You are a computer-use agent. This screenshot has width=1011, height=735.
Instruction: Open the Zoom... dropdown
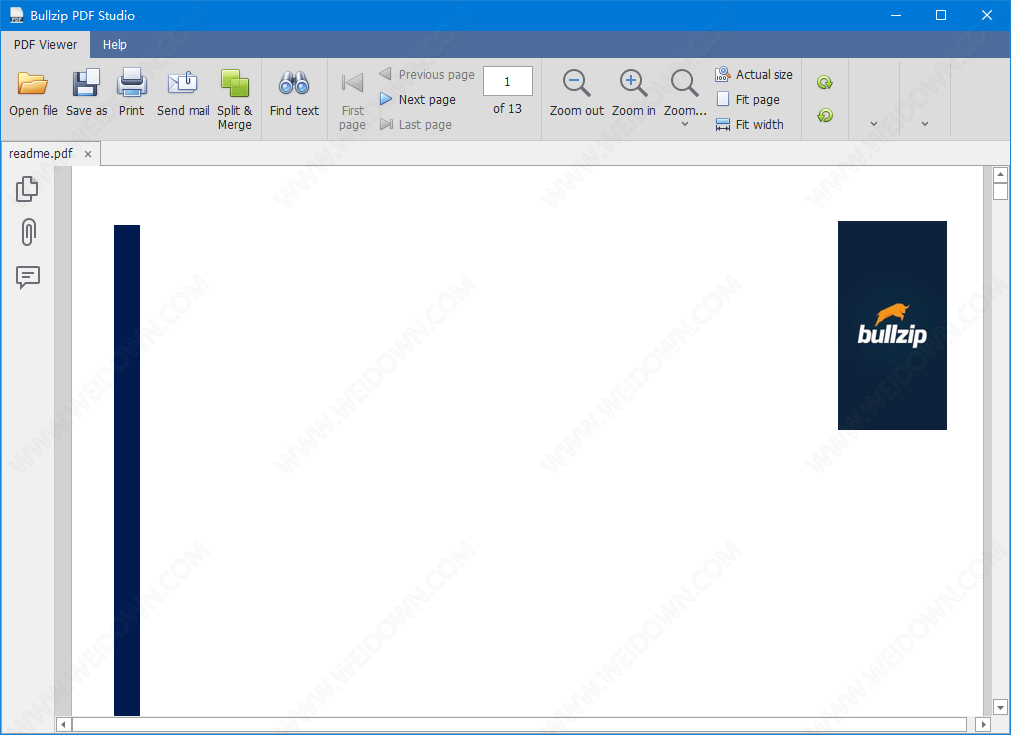685,99
